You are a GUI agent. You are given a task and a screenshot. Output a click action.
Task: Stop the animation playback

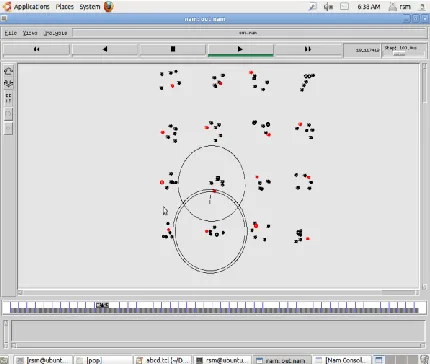(173, 49)
